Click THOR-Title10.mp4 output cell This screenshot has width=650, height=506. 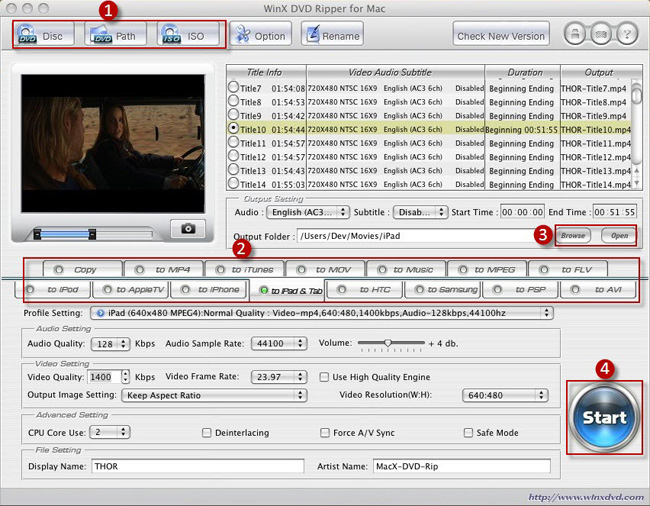tap(595, 129)
